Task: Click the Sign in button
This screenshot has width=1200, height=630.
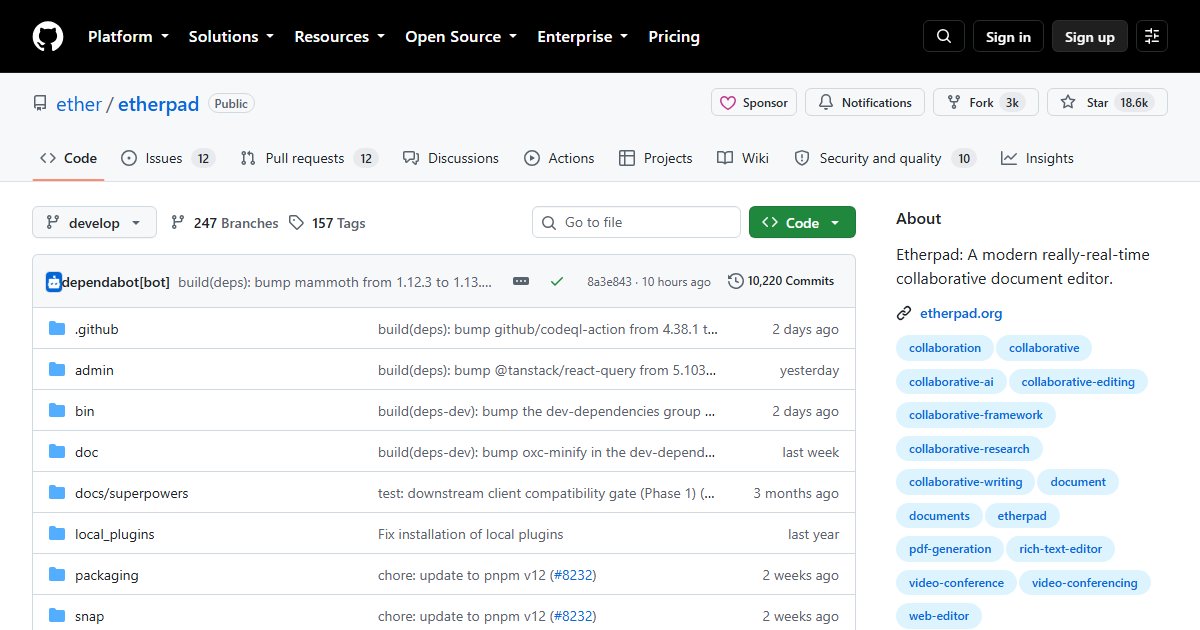Action: (1008, 37)
